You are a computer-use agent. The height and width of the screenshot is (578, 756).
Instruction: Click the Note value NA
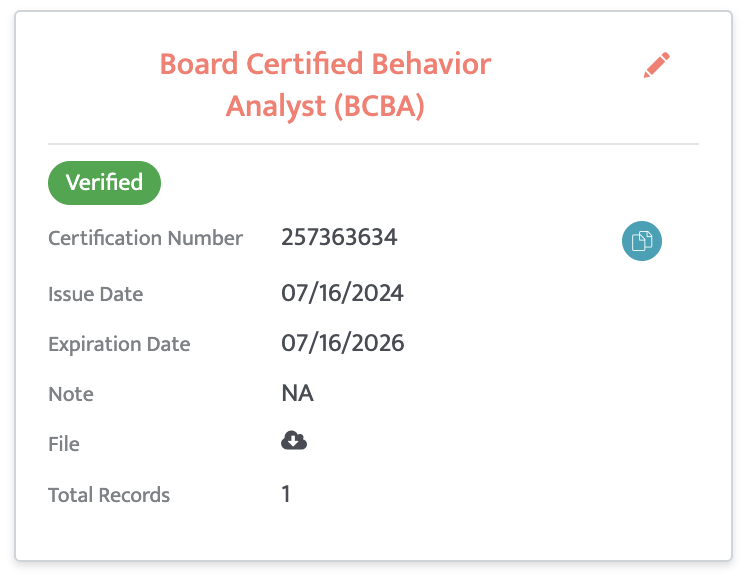point(297,393)
